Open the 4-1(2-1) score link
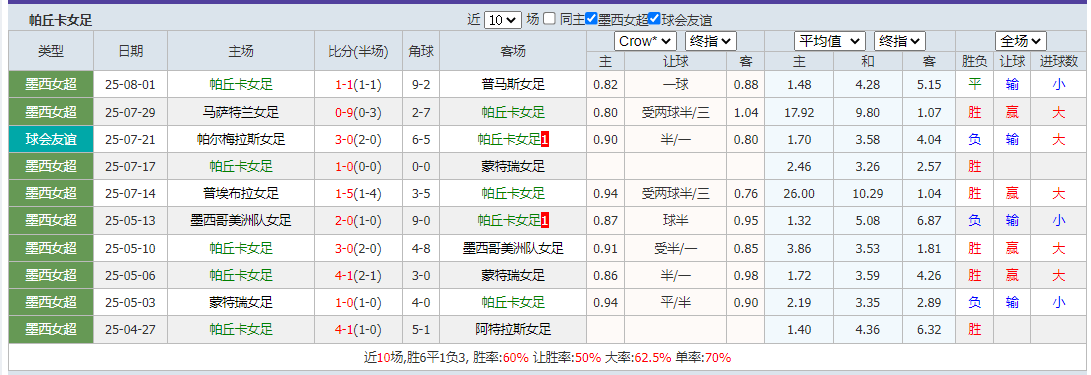Screen dimensions: 1091x375 click(x=358, y=275)
